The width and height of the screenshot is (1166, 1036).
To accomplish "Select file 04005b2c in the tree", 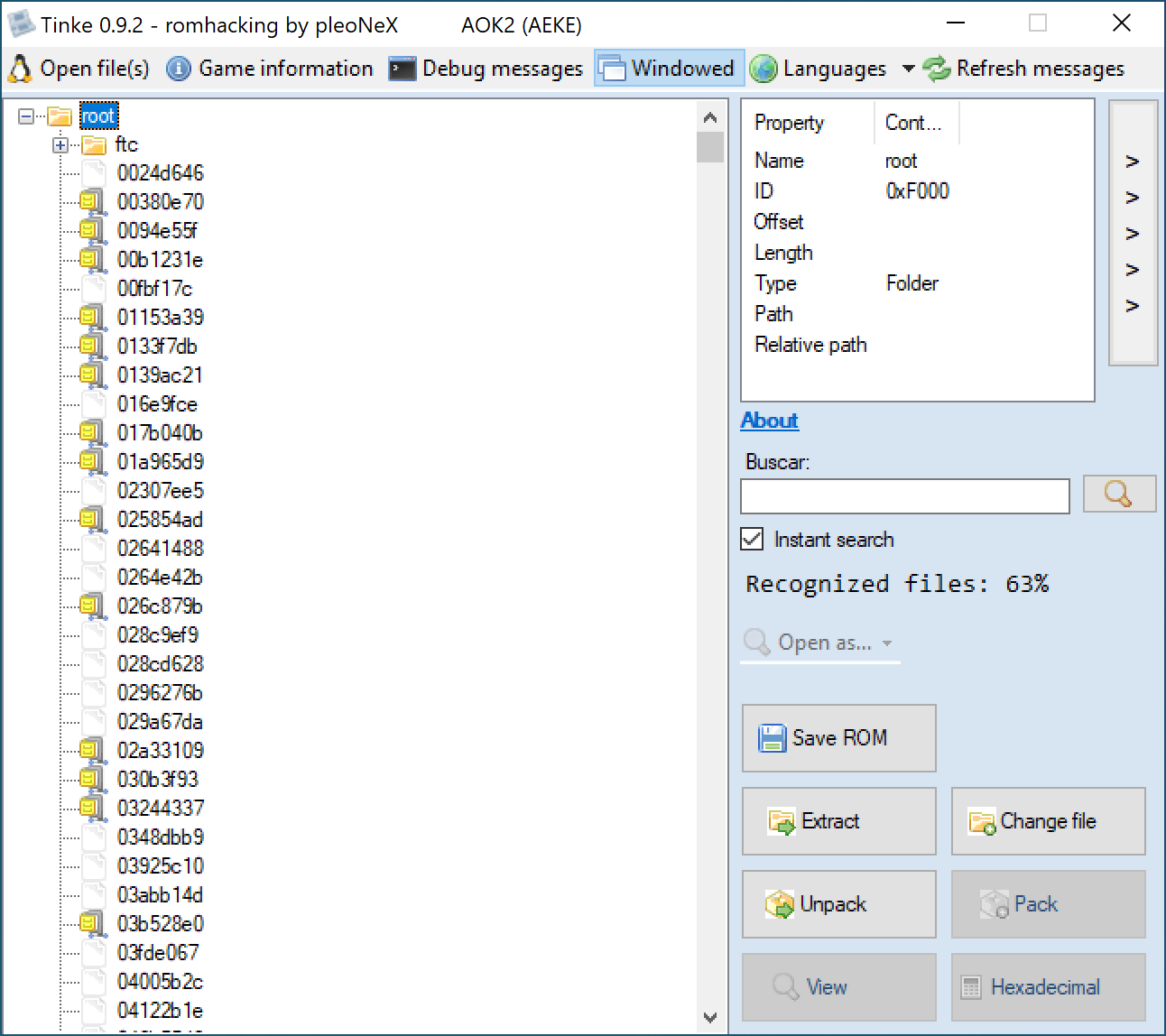I will pyautogui.click(x=160, y=982).
